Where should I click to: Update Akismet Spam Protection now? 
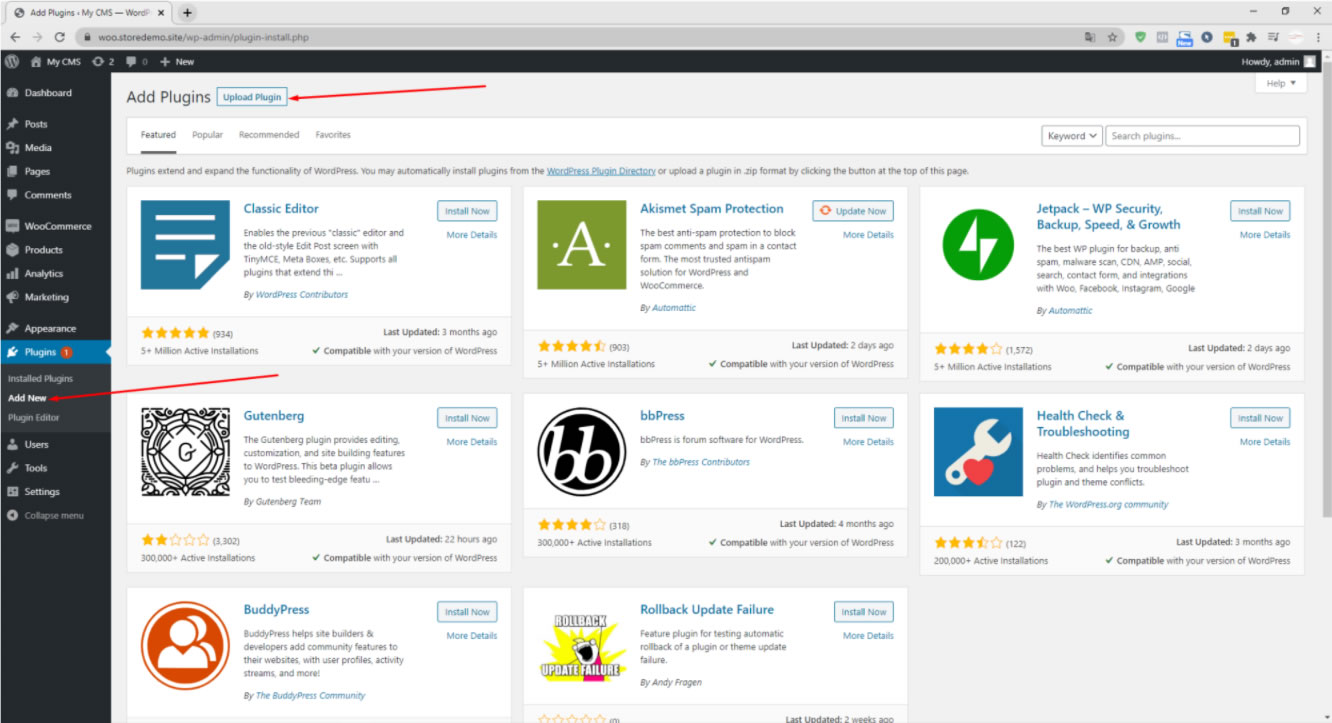(x=853, y=211)
